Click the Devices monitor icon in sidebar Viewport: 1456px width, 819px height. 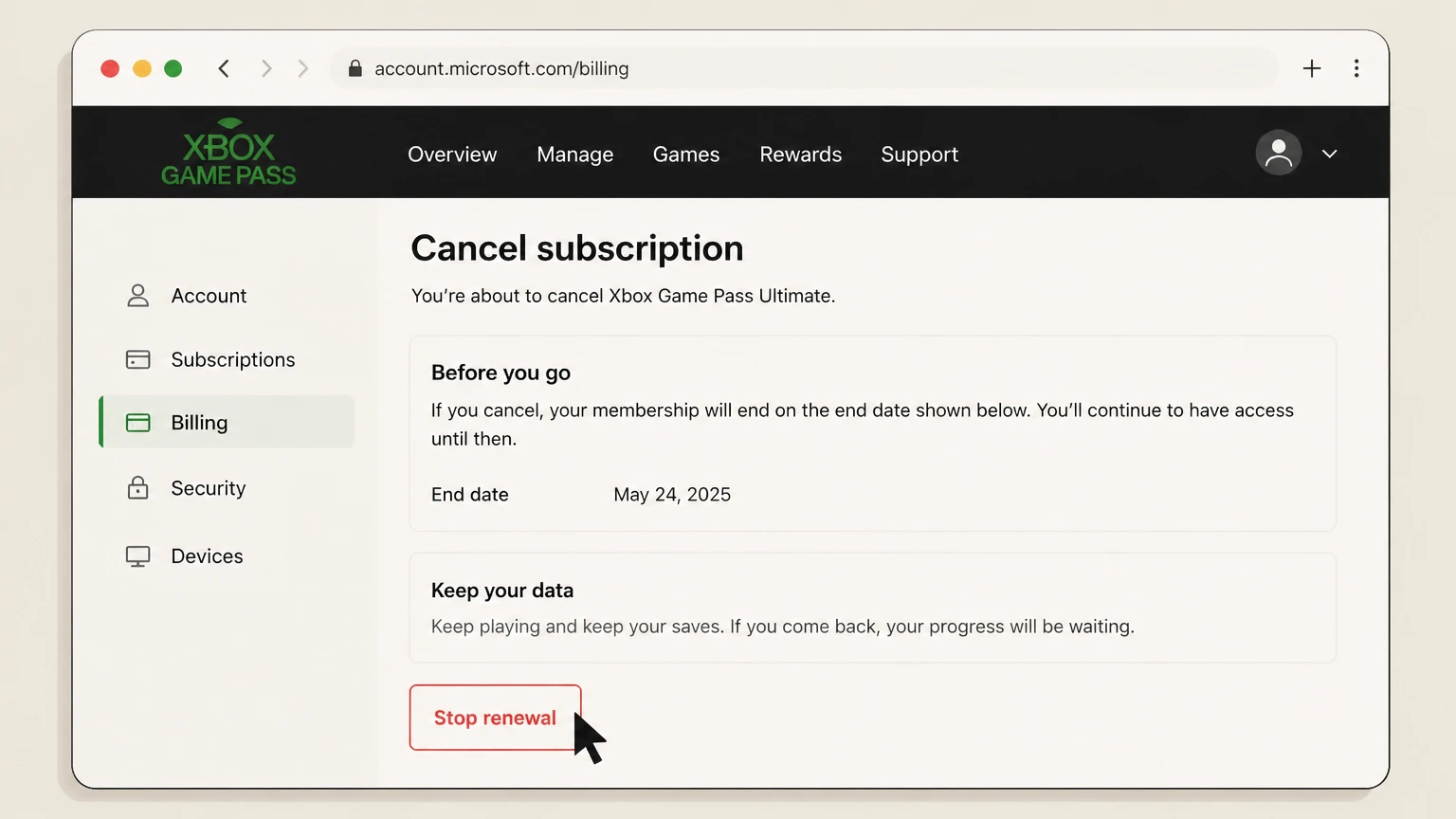[138, 556]
